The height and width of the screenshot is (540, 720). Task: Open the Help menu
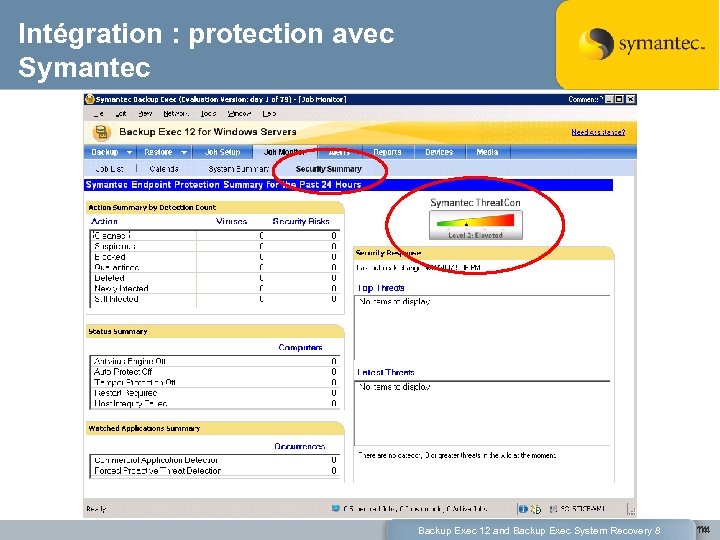coord(269,114)
